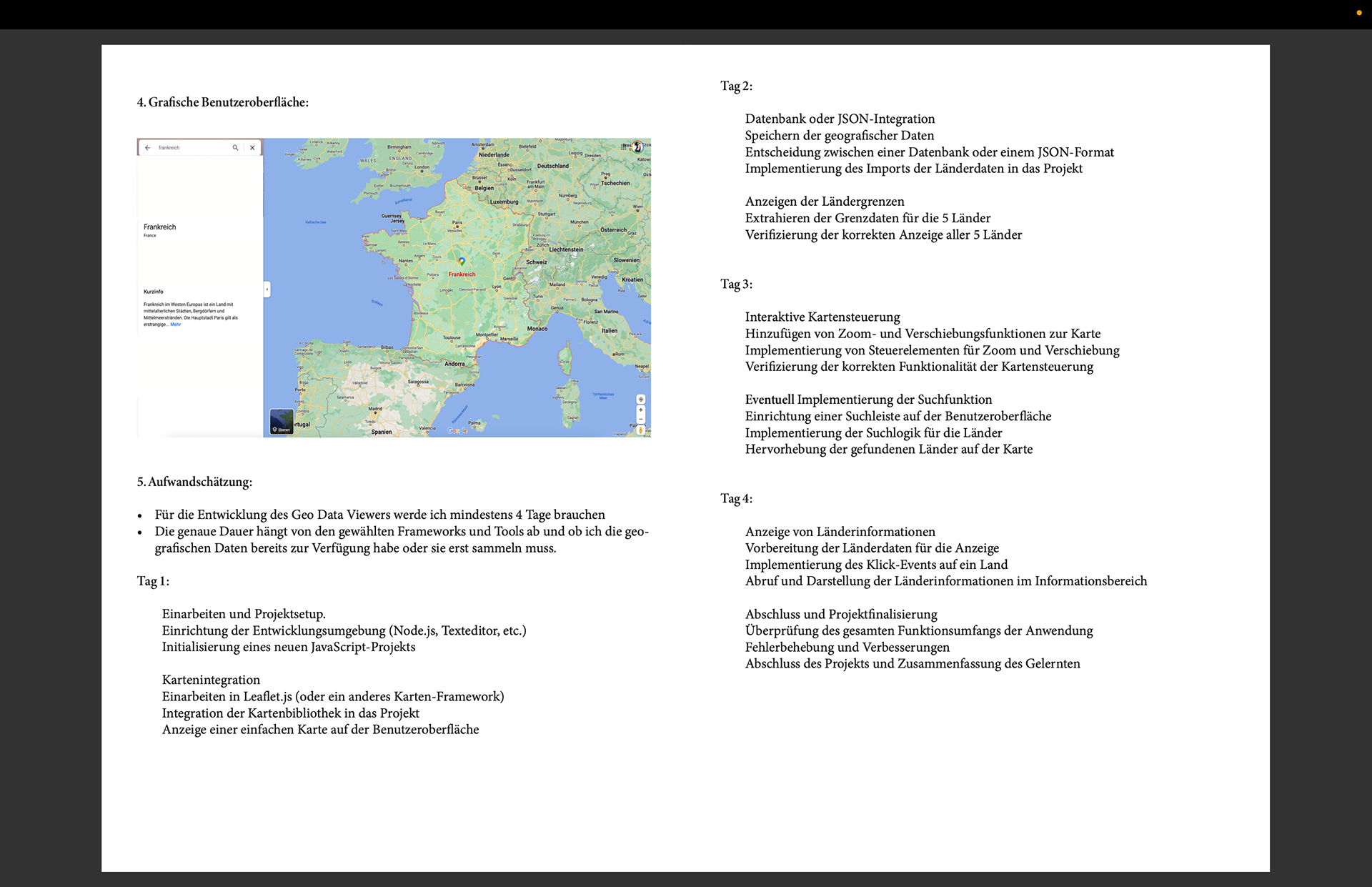Click the profile avatar on the map
Image resolution: width=1372 pixels, height=887 pixels.
click(x=637, y=147)
